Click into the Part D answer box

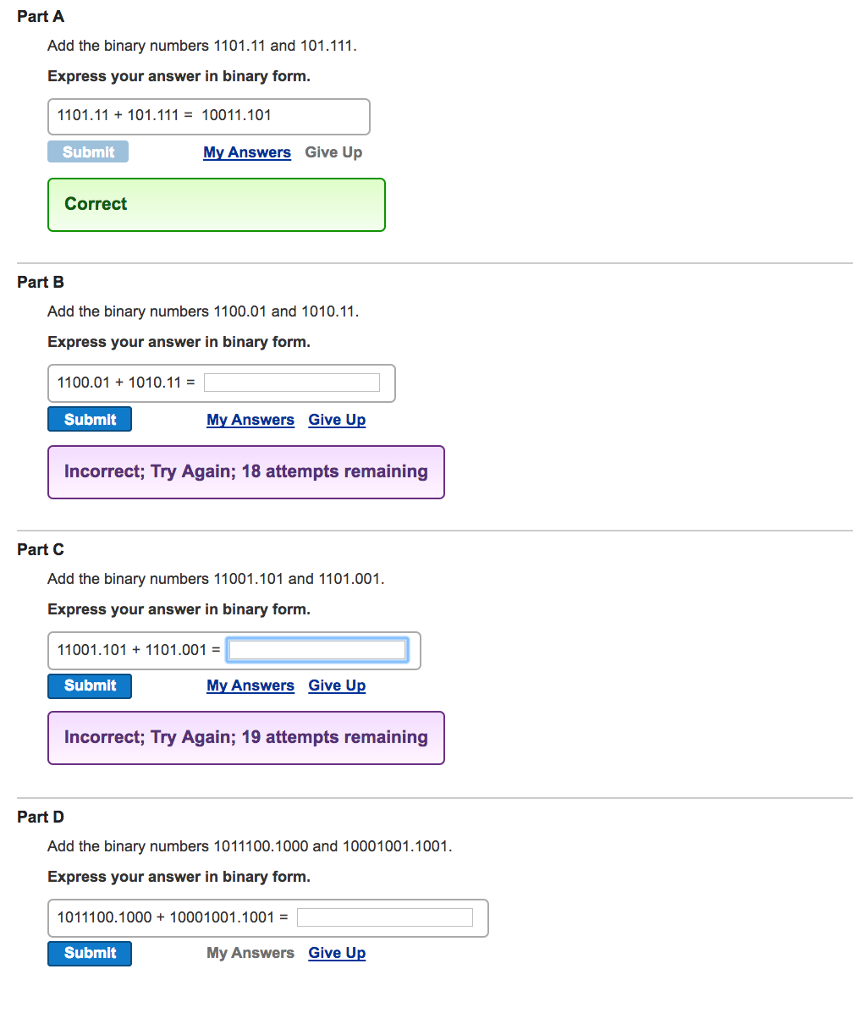coord(385,916)
